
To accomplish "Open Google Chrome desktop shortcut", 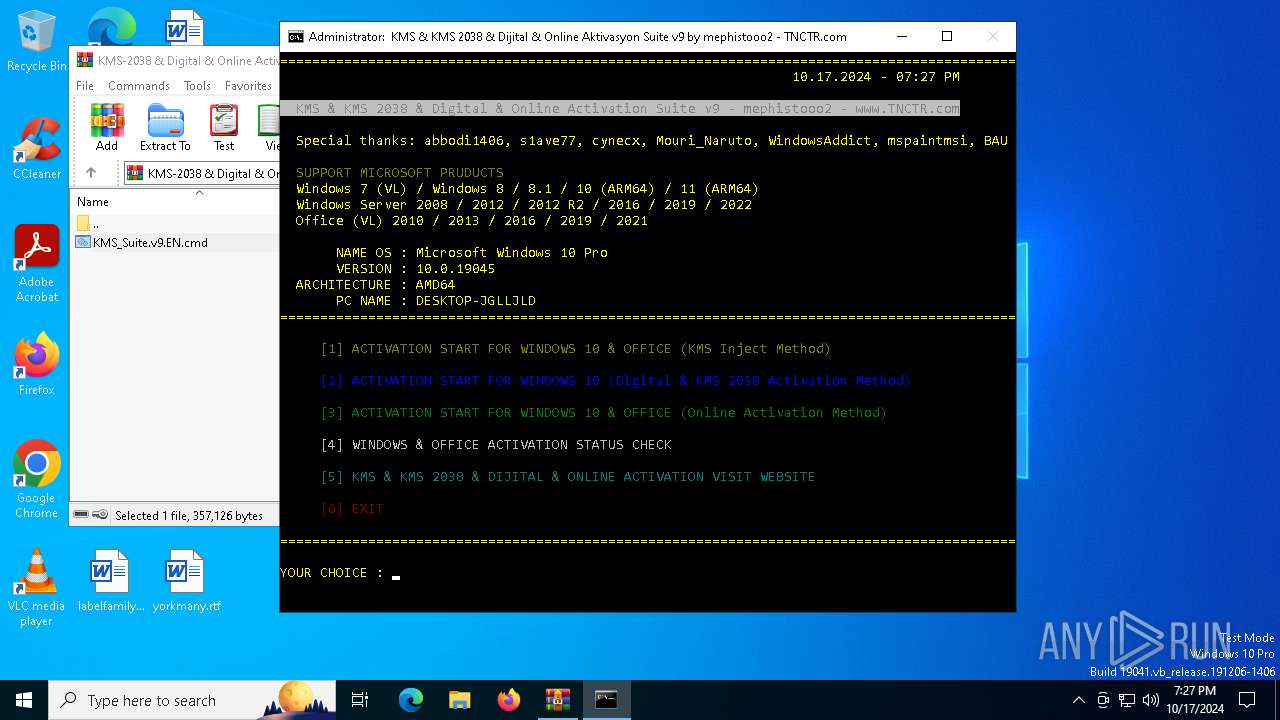I will point(37,480).
